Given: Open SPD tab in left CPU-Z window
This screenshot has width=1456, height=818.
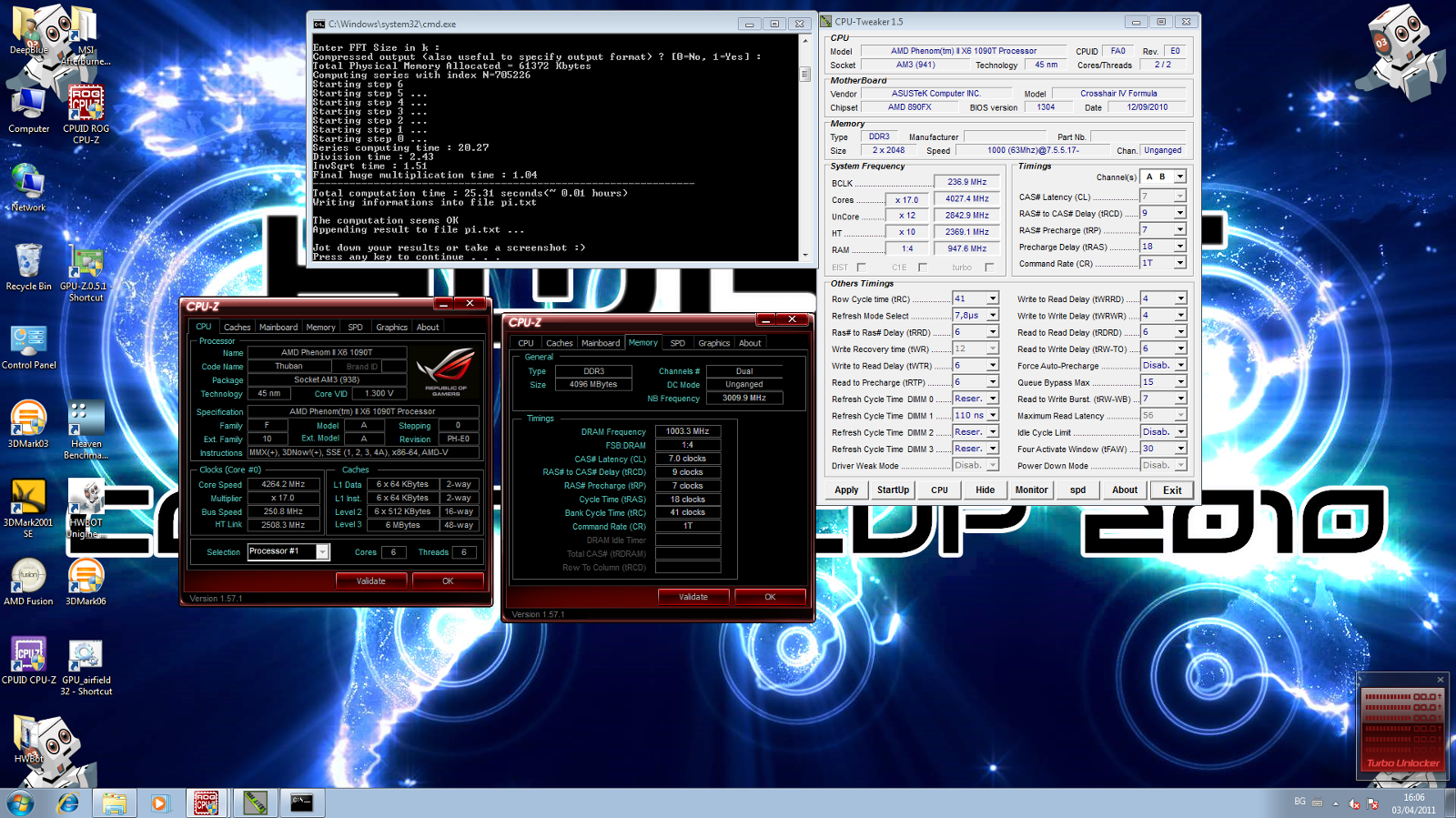Looking at the screenshot, I should pos(355,327).
